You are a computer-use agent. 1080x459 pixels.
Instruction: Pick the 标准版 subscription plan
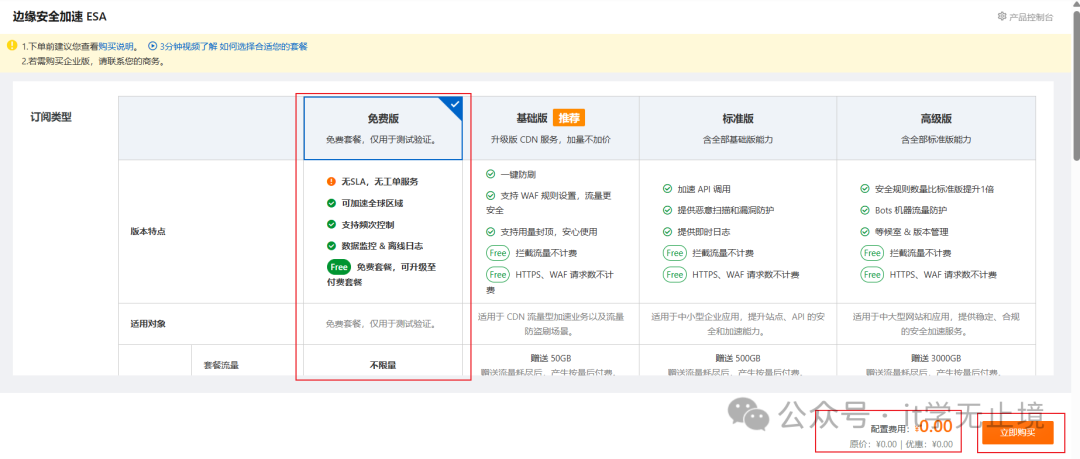click(737, 128)
